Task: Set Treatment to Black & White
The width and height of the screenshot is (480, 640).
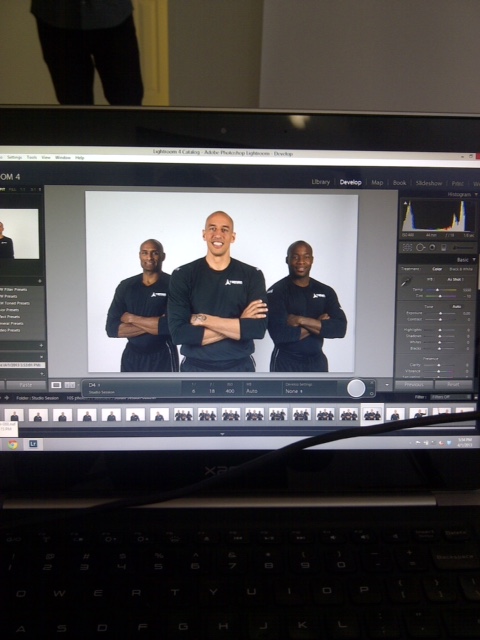Action: (461, 269)
